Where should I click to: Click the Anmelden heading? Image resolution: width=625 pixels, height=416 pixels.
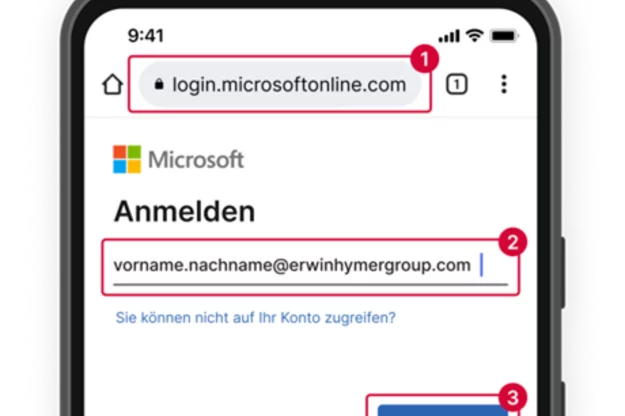tap(184, 211)
